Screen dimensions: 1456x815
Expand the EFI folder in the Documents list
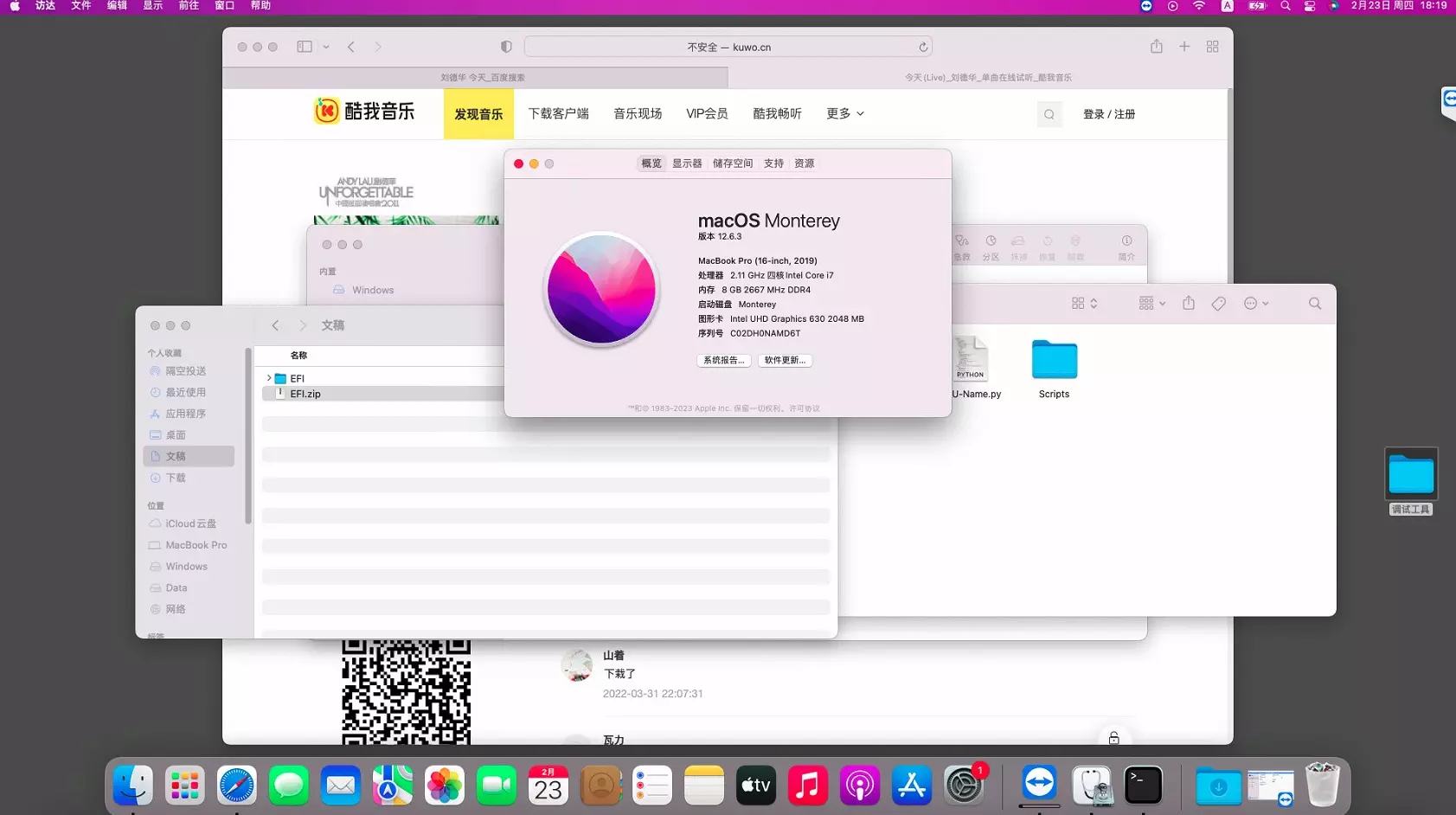coord(268,378)
